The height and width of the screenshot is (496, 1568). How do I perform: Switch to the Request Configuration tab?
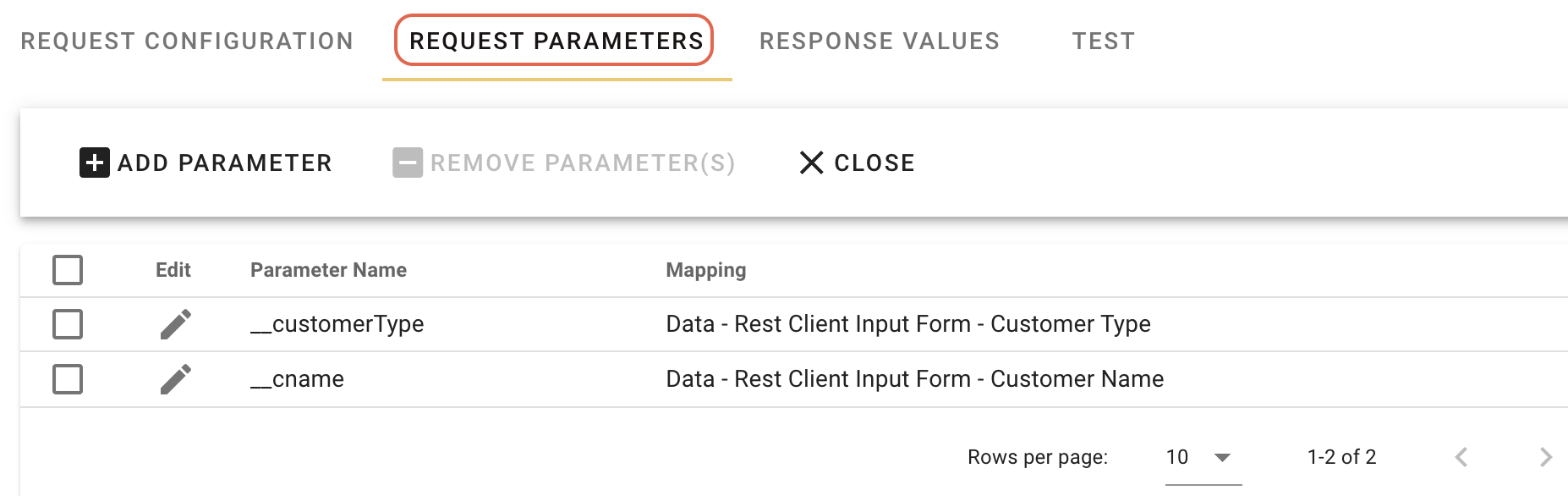(x=188, y=40)
